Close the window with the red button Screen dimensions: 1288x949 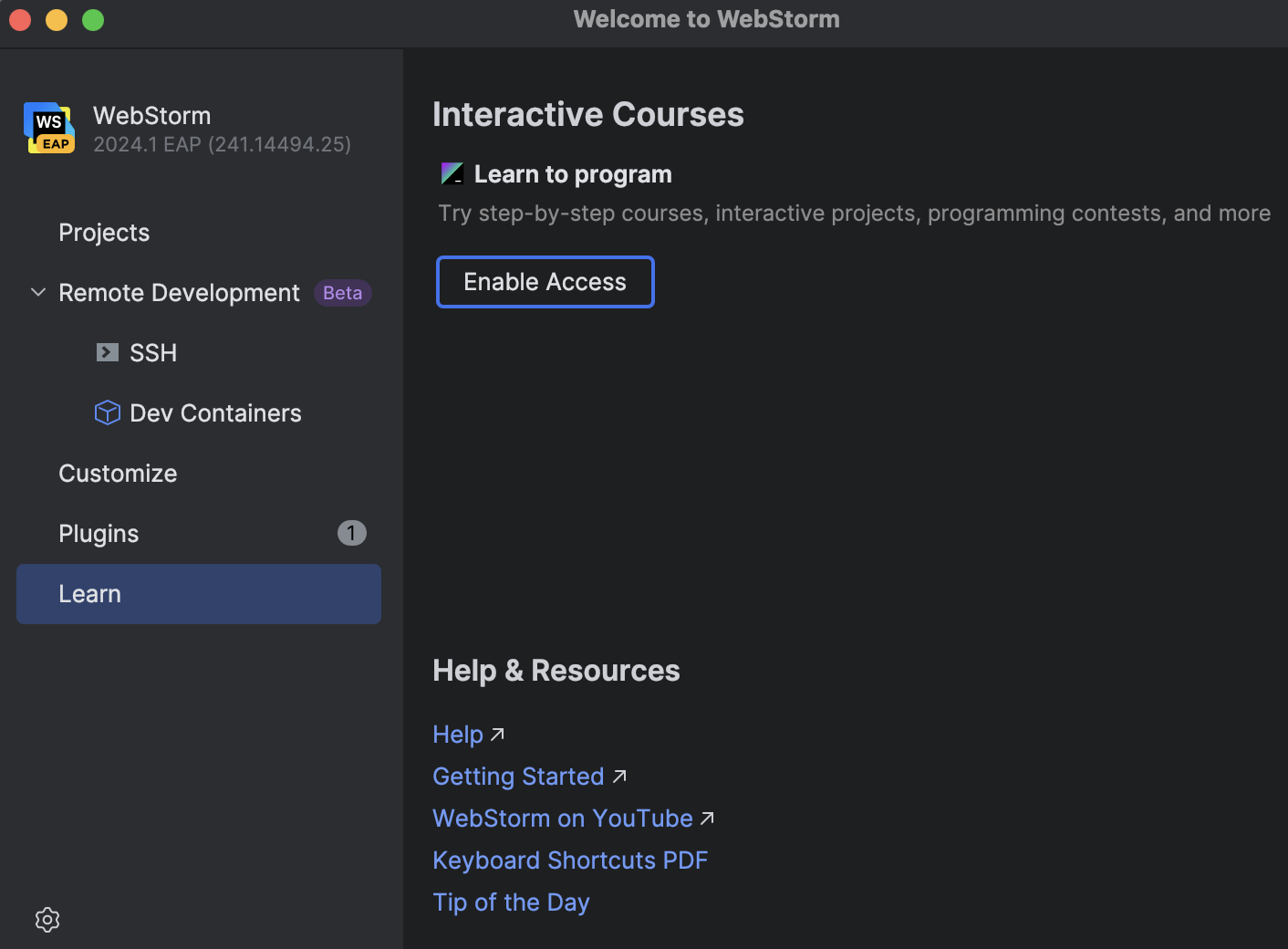(x=20, y=20)
